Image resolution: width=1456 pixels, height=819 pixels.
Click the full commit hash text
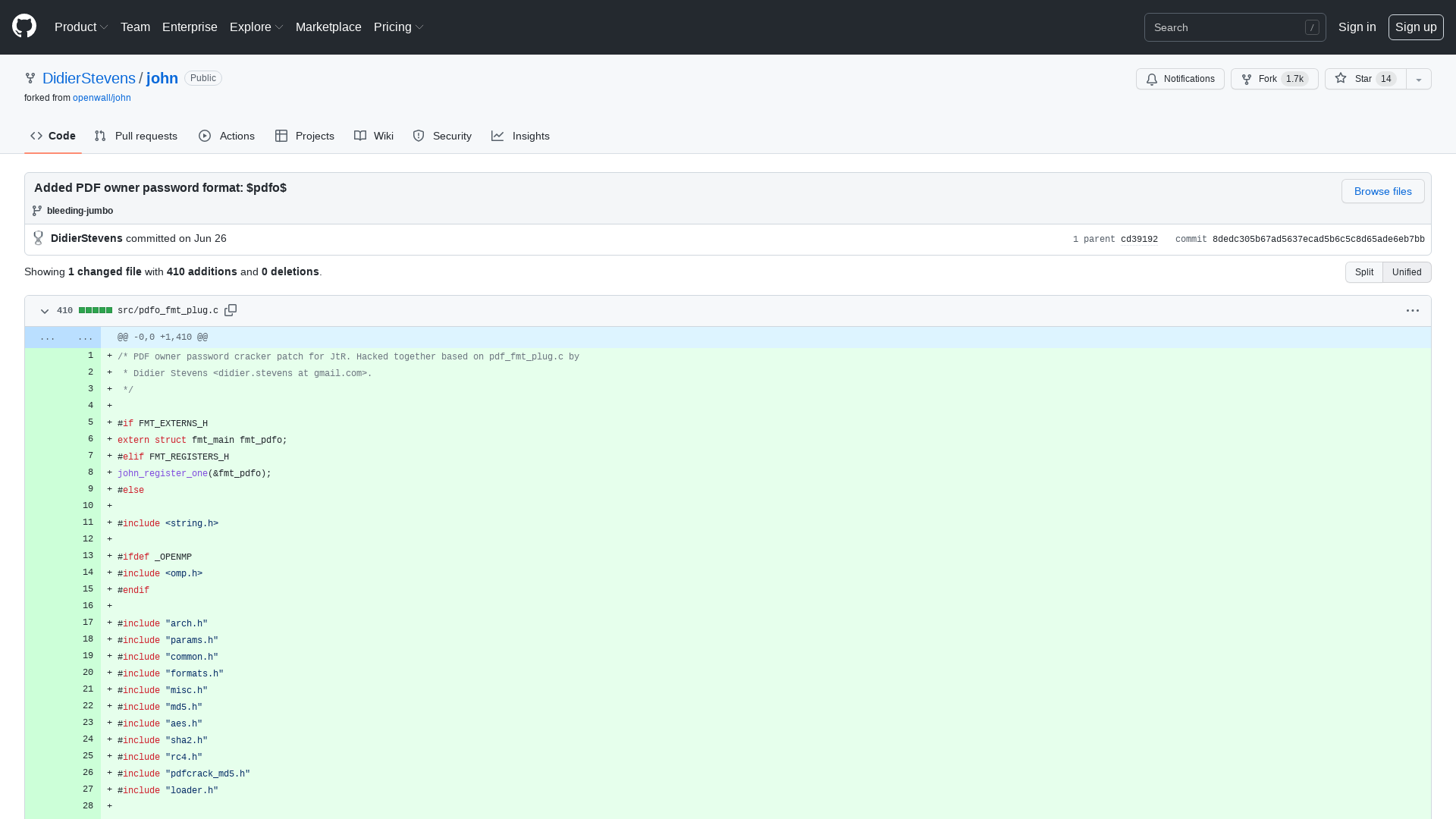[x=1318, y=239]
